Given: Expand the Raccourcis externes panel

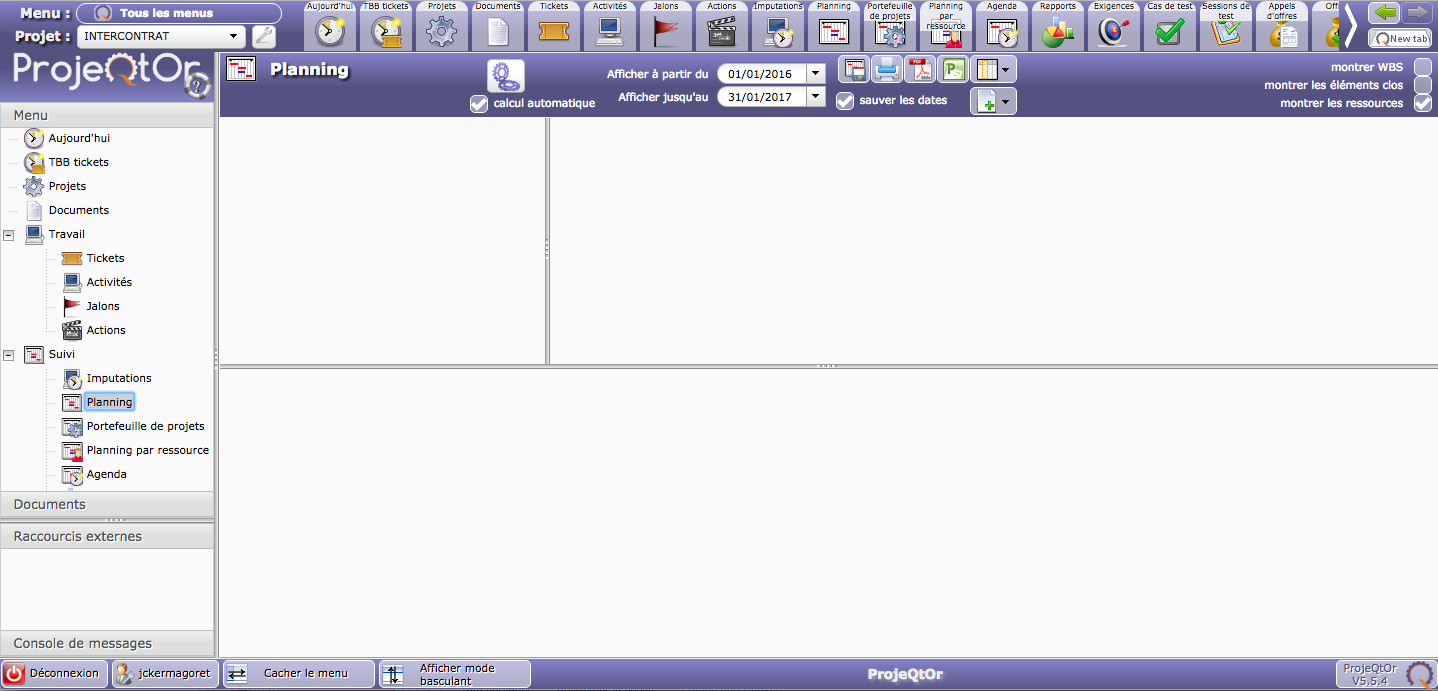Looking at the screenshot, I should point(107,537).
